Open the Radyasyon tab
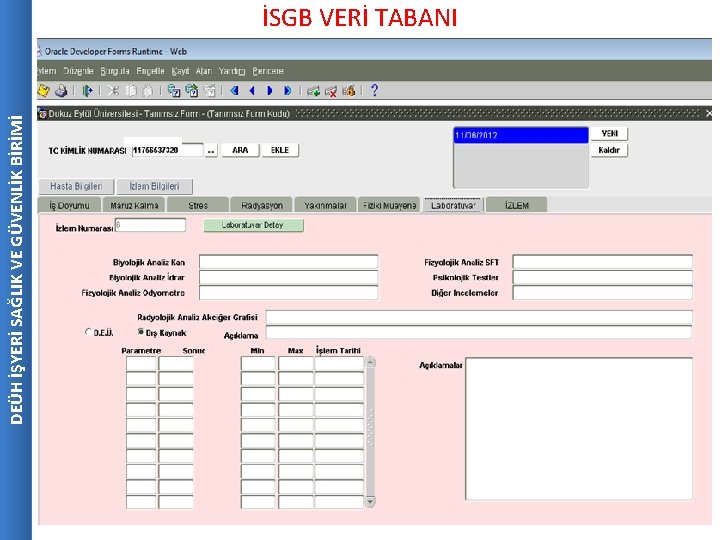Screen dimensions: 720x540 (x=262, y=205)
